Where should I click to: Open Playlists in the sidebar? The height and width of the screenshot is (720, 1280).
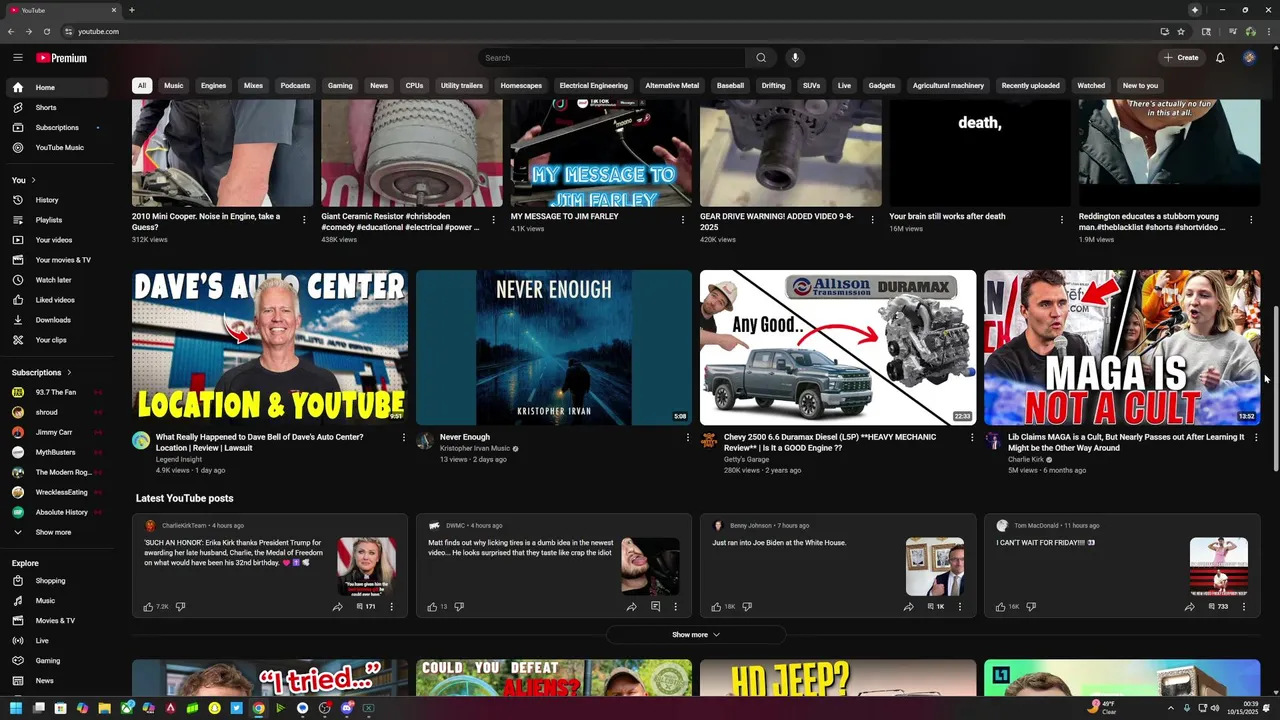pyautogui.click(x=55, y=220)
